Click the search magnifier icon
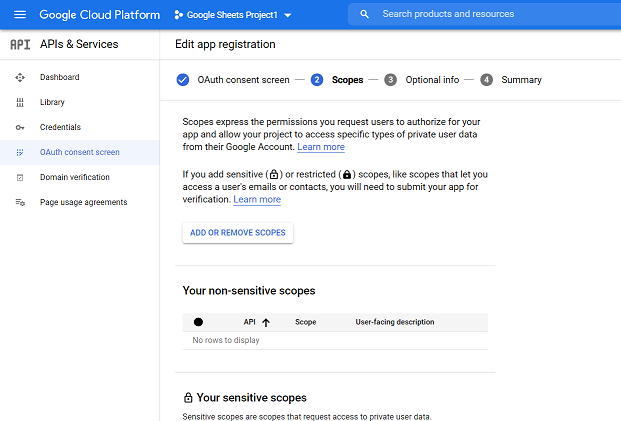The width and height of the screenshot is (621, 421). [x=364, y=15]
